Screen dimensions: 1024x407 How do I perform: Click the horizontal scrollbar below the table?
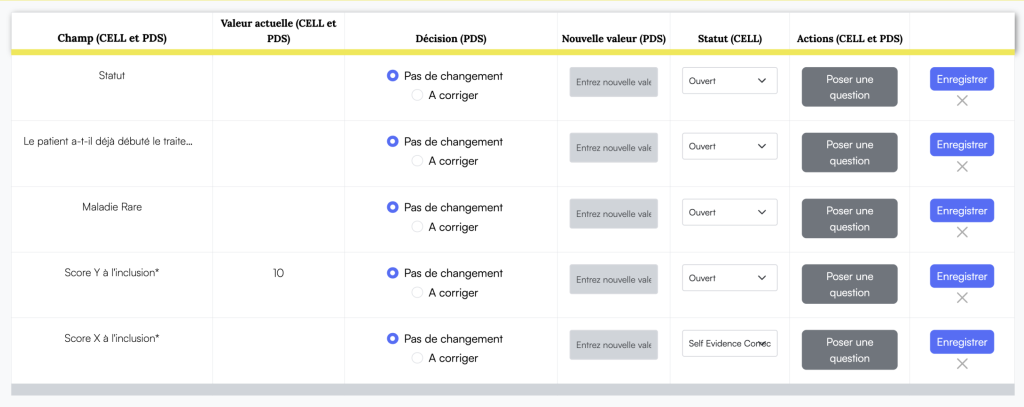tap(512, 389)
